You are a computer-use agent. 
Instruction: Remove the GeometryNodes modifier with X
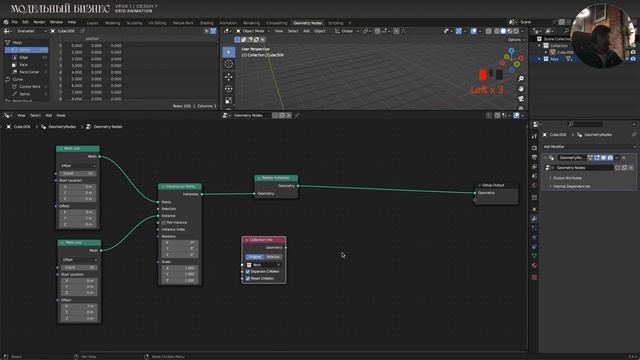point(624,158)
